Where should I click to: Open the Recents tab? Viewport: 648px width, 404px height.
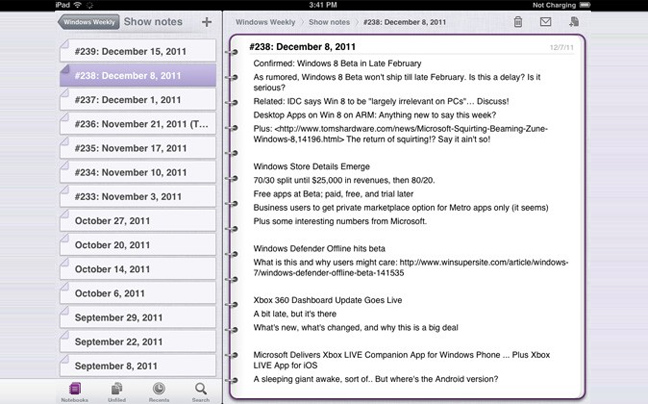[159, 392]
